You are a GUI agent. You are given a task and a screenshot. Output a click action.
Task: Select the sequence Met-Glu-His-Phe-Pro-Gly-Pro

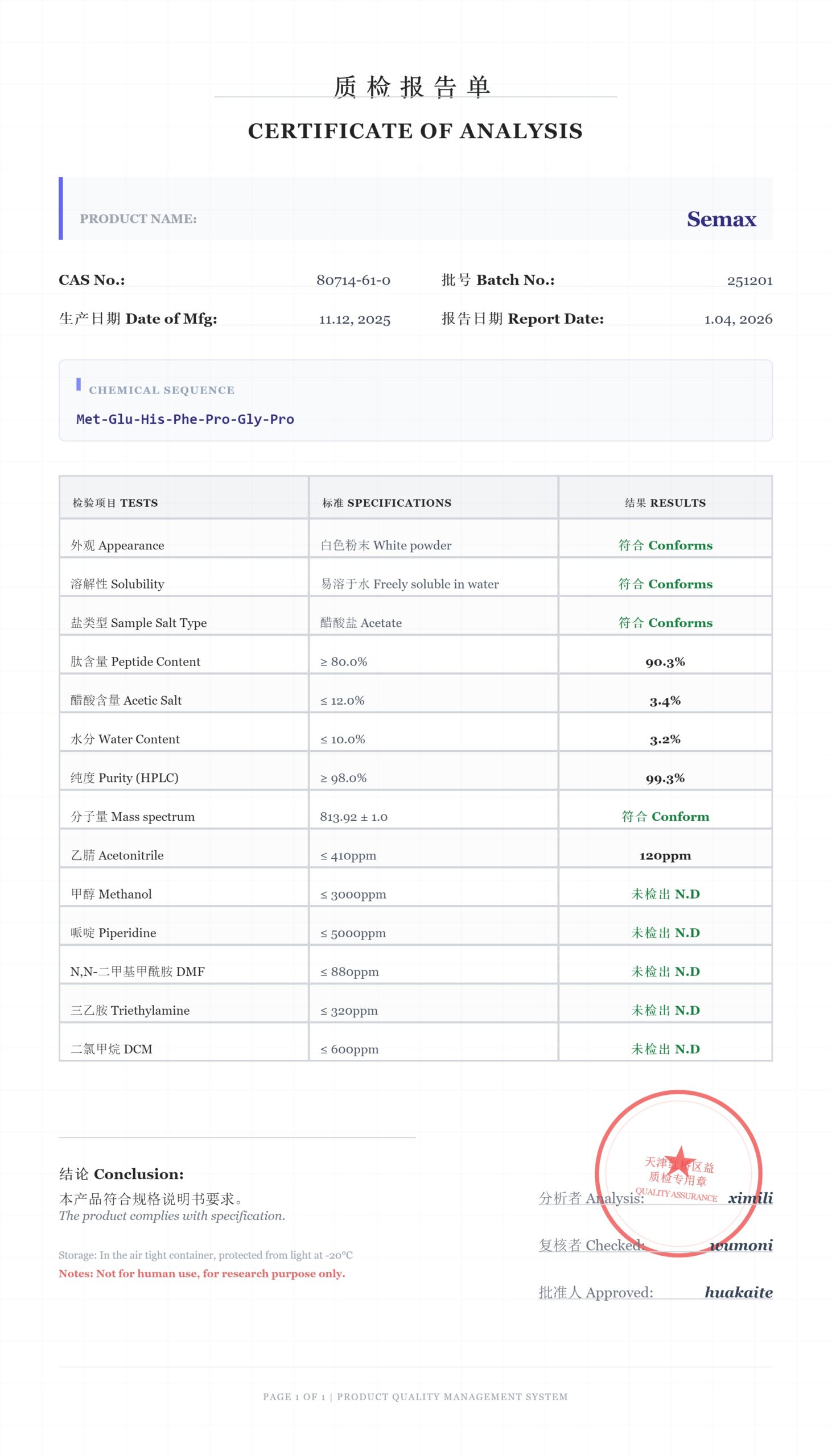pos(185,419)
